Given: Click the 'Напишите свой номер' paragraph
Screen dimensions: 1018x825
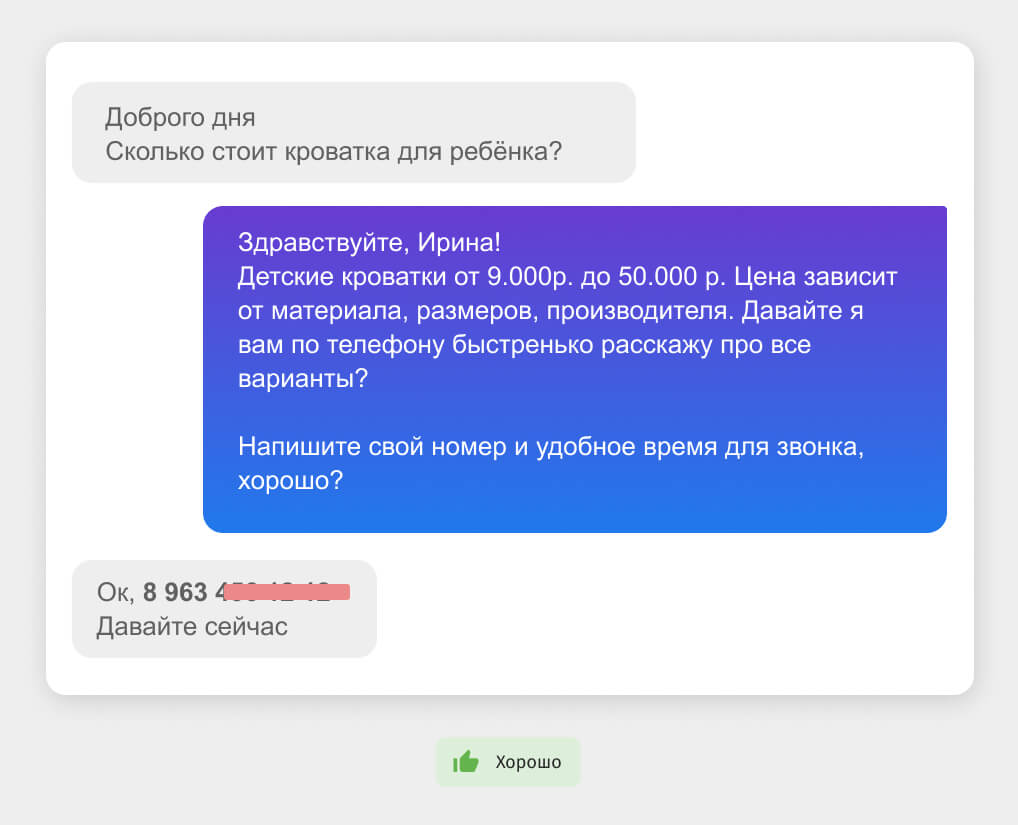Looking at the screenshot, I should pyautogui.click(x=551, y=463).
